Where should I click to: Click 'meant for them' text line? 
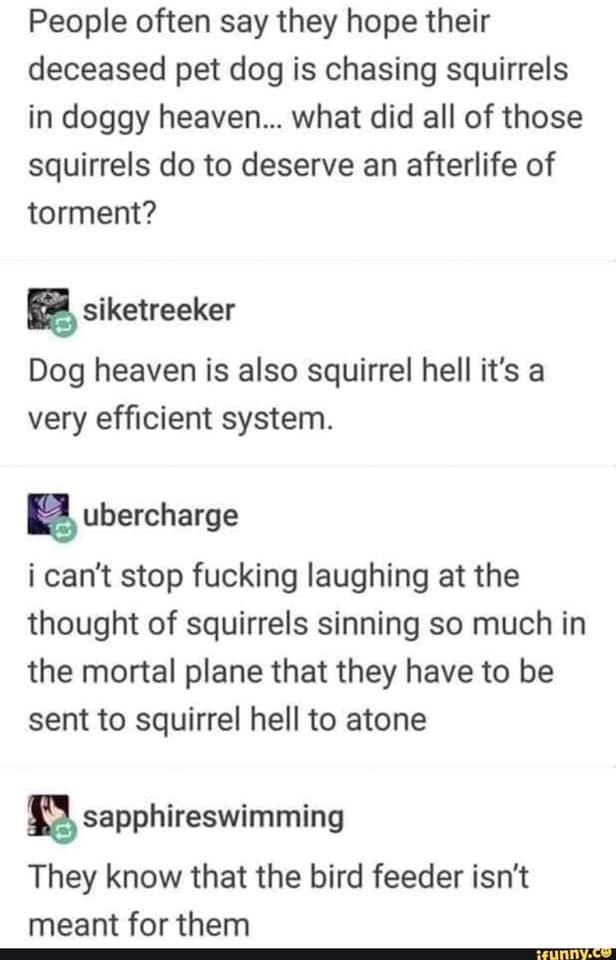[138, 925]
